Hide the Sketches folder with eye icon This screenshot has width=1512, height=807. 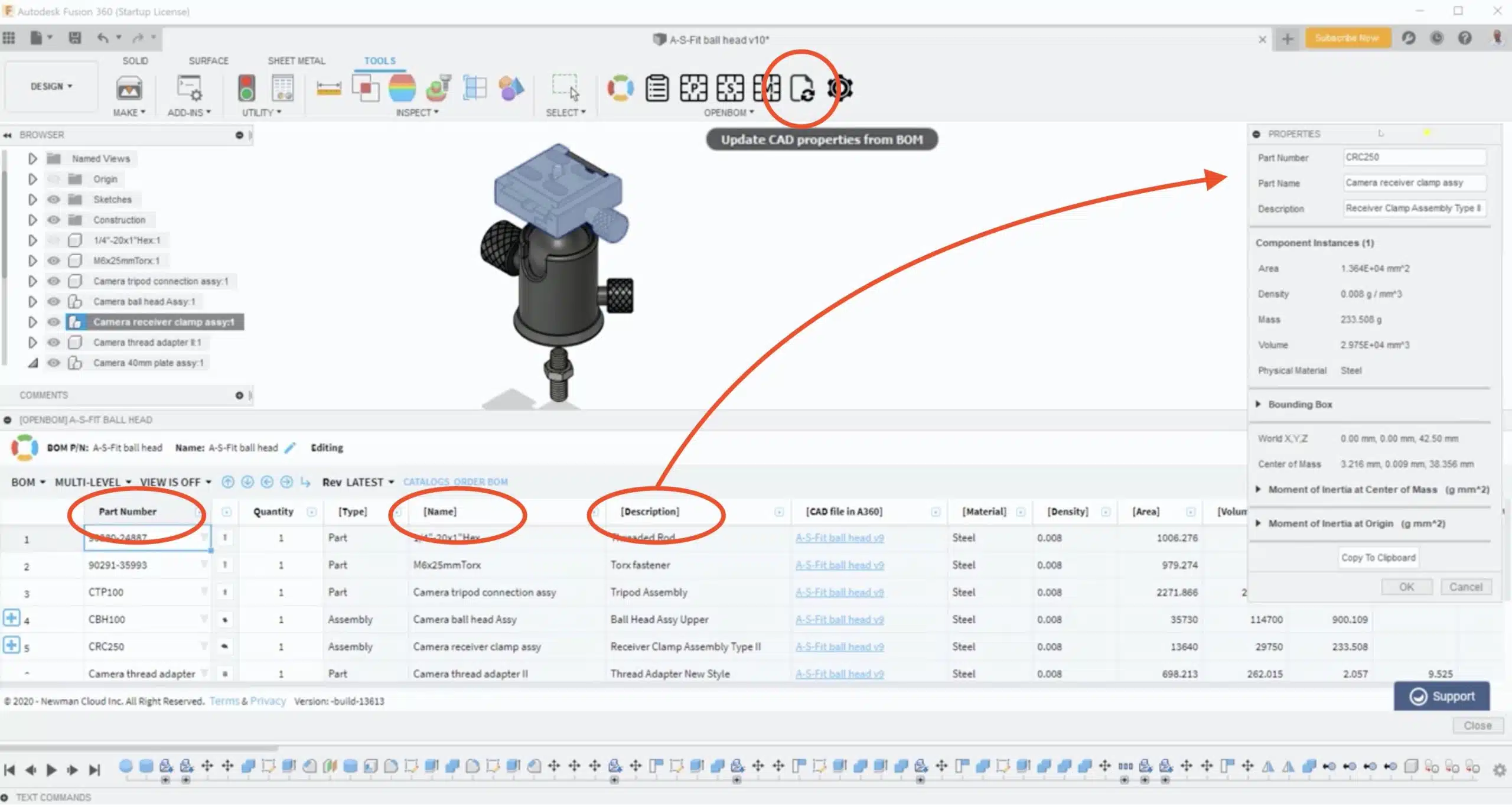click(54, 200)
